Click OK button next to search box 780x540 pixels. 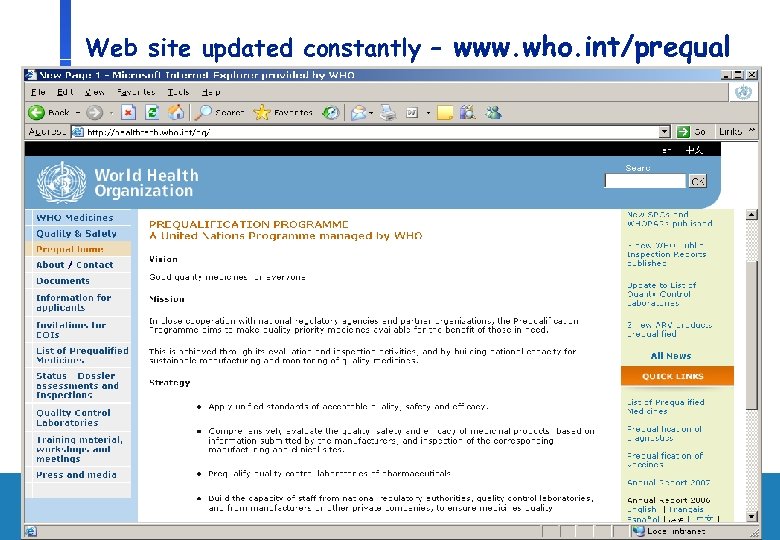[x=697, y=181]
